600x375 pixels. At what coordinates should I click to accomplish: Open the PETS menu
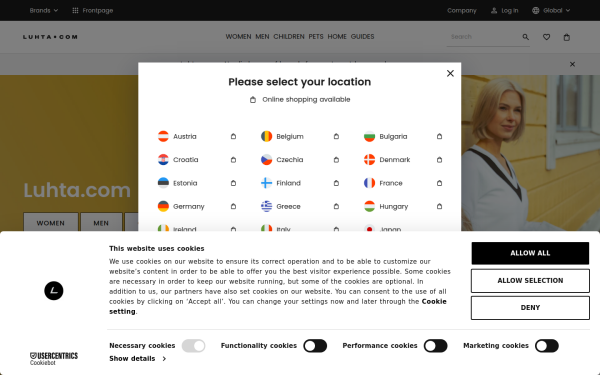point(316,37)
